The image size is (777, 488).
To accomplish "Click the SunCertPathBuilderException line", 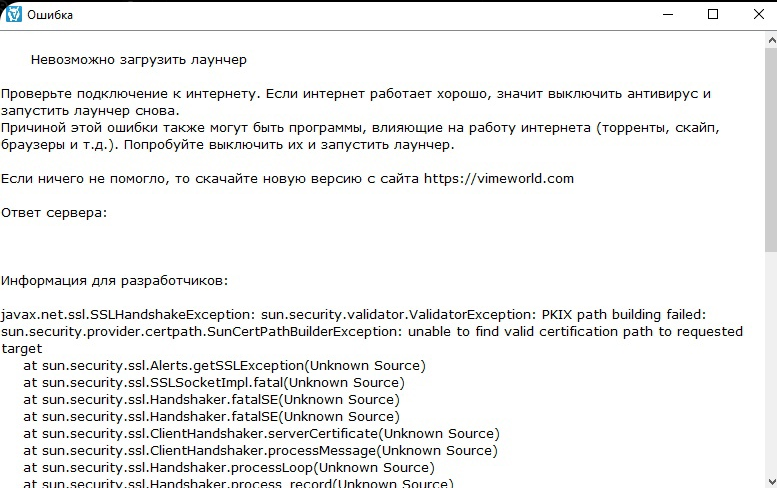I will pos(372,331).
